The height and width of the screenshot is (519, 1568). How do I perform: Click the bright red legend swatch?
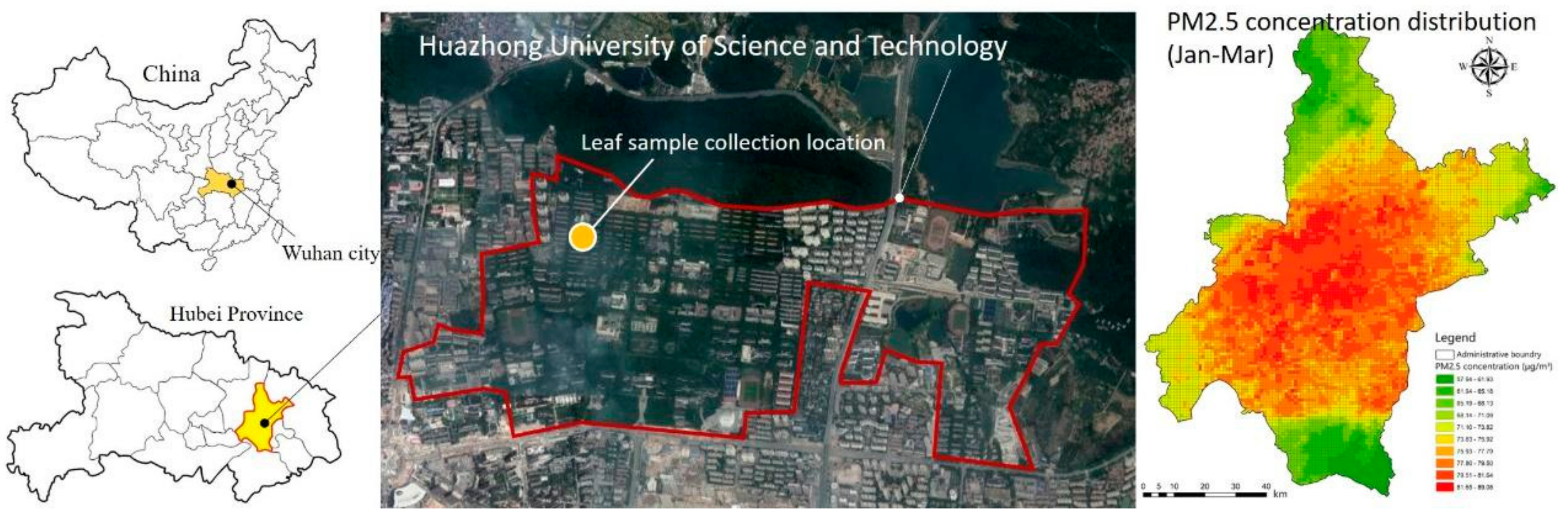(x=1444, y=487)
